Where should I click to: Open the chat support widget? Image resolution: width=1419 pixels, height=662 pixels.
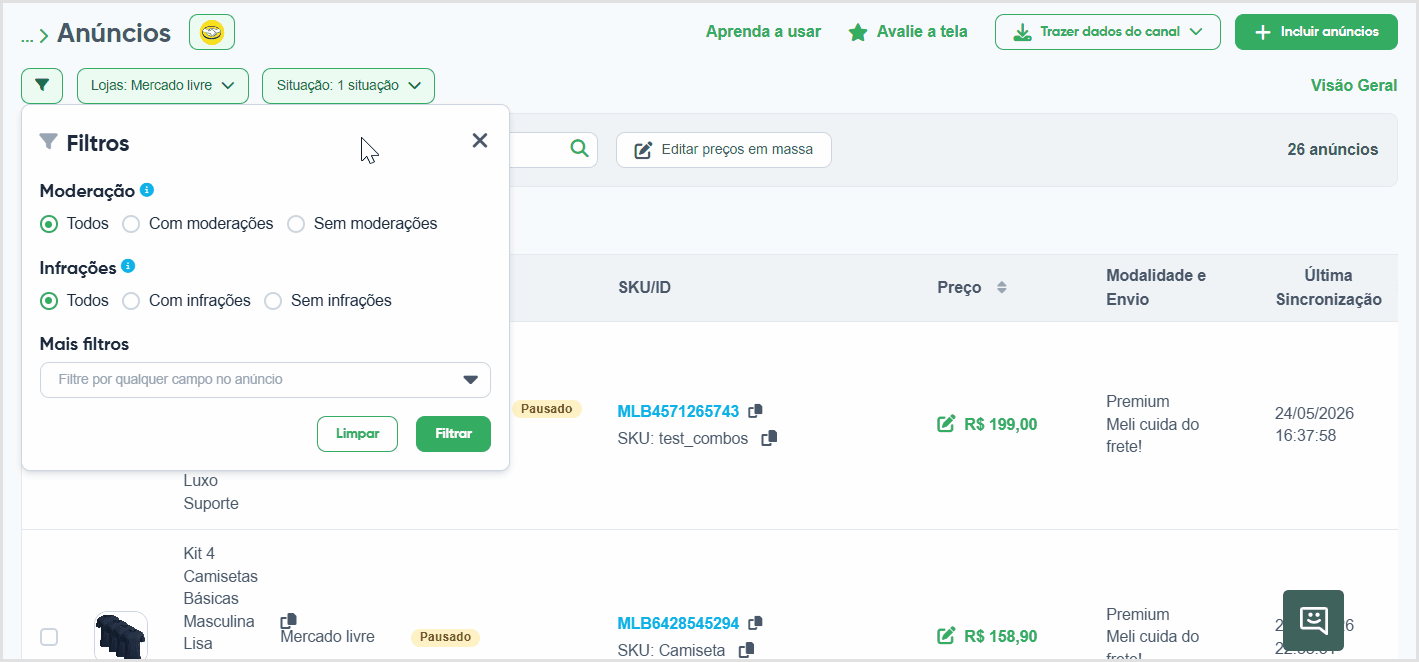pos(1313,620)
